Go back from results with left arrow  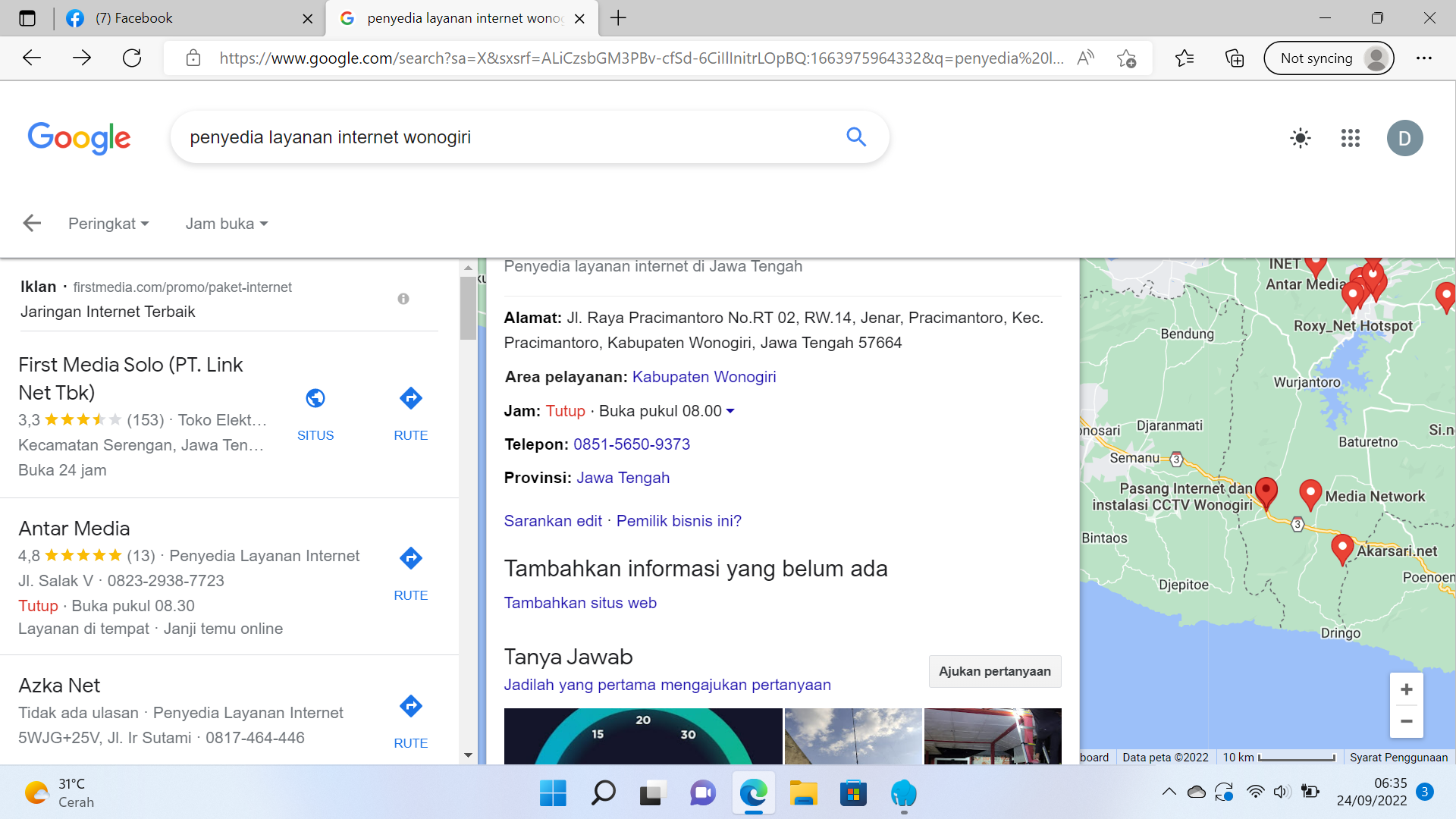click(x=32, y=223)
